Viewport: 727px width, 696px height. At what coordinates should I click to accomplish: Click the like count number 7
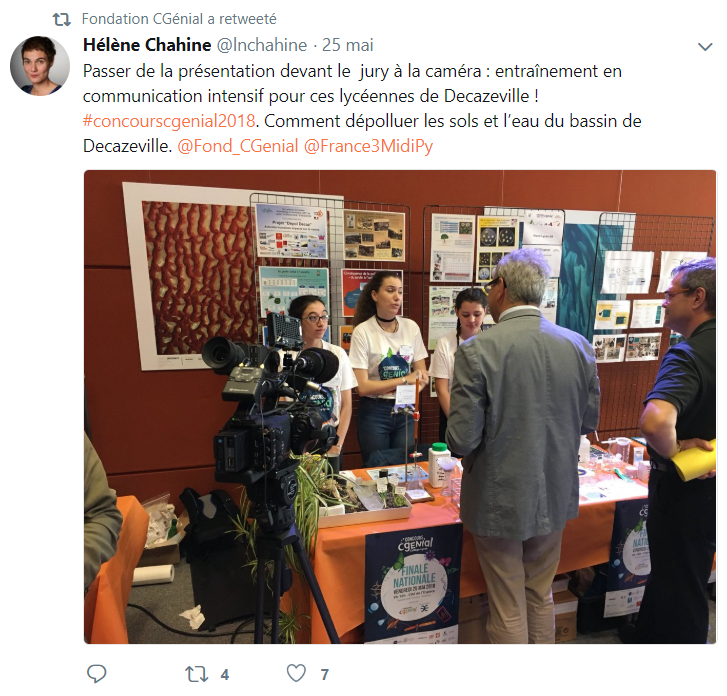click(x=325, y=674)
